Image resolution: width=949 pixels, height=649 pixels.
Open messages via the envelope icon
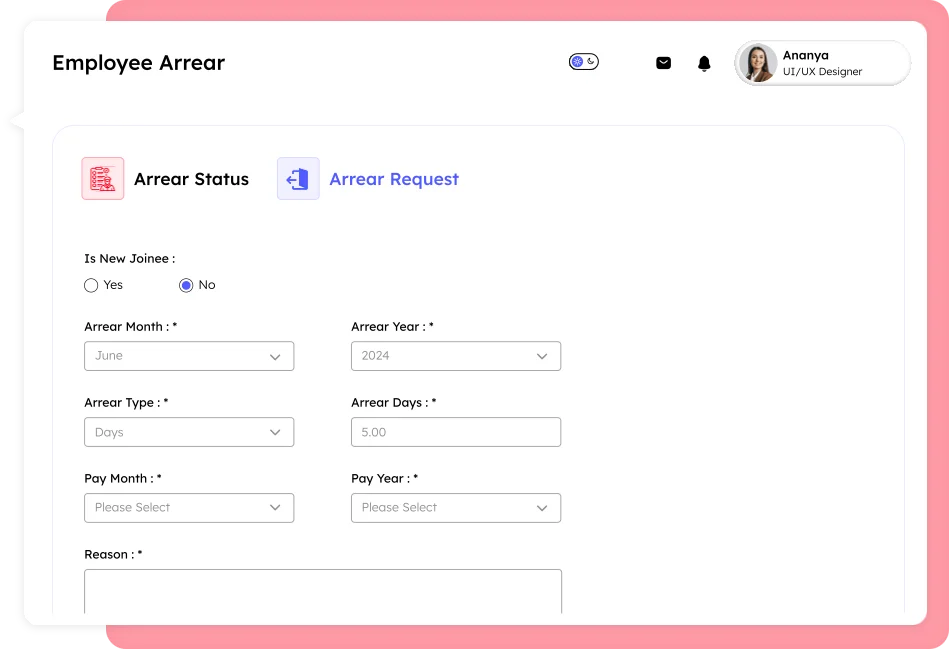tap(663, 62)
